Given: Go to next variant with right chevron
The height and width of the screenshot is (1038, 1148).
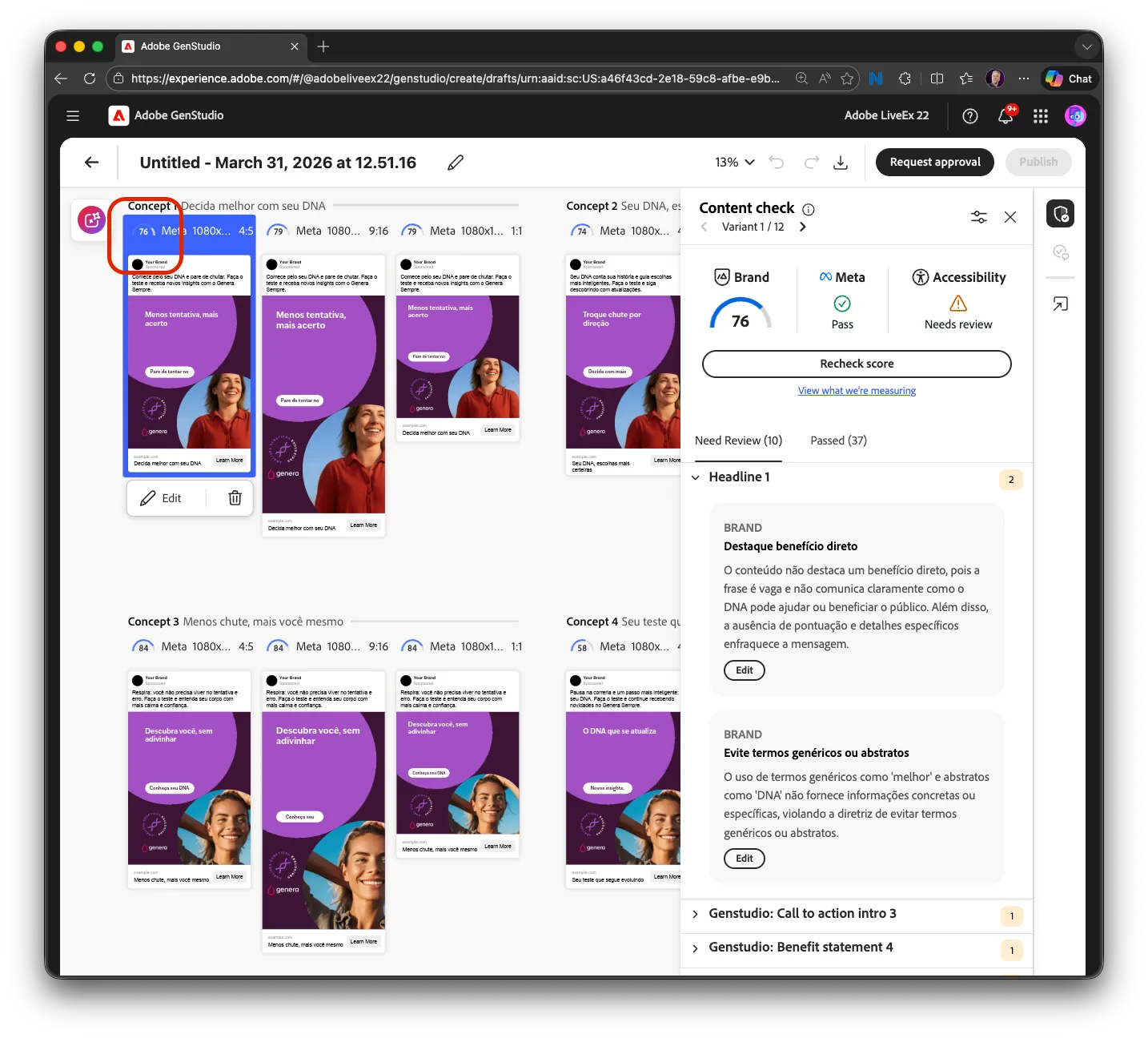Looking at the screenshot, I should click(803, 227).
